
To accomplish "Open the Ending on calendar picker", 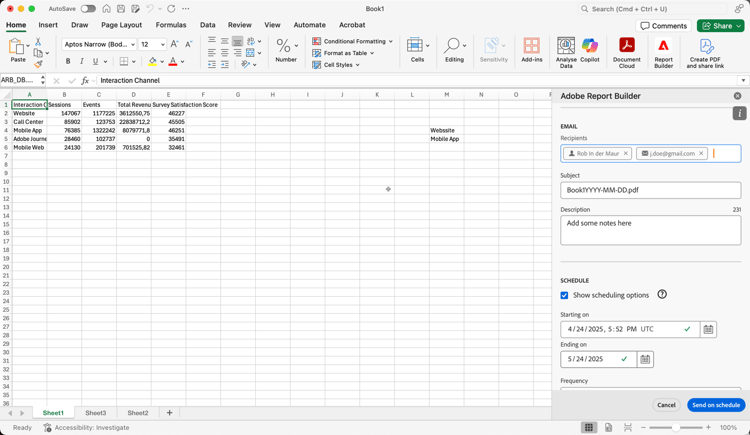I will [645, 359].
